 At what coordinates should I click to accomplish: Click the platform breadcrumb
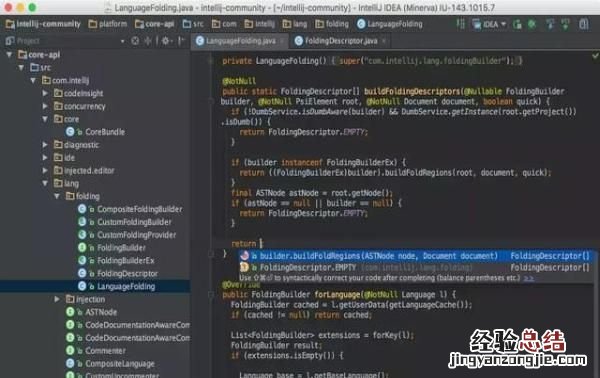click(108, 24)
